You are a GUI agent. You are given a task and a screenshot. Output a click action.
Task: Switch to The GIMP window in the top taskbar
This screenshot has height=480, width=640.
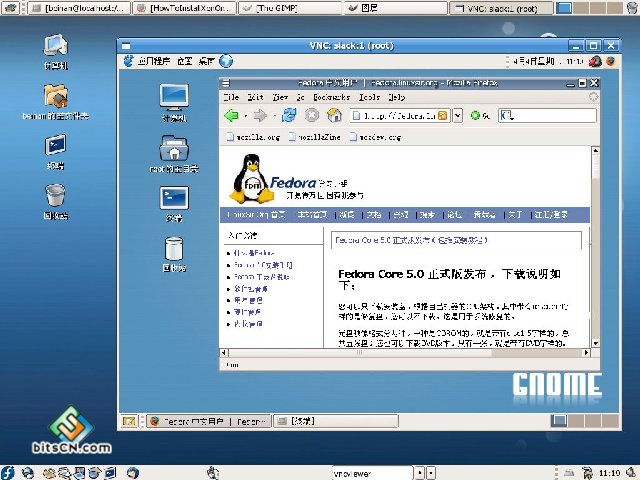(x=290, y=8)
